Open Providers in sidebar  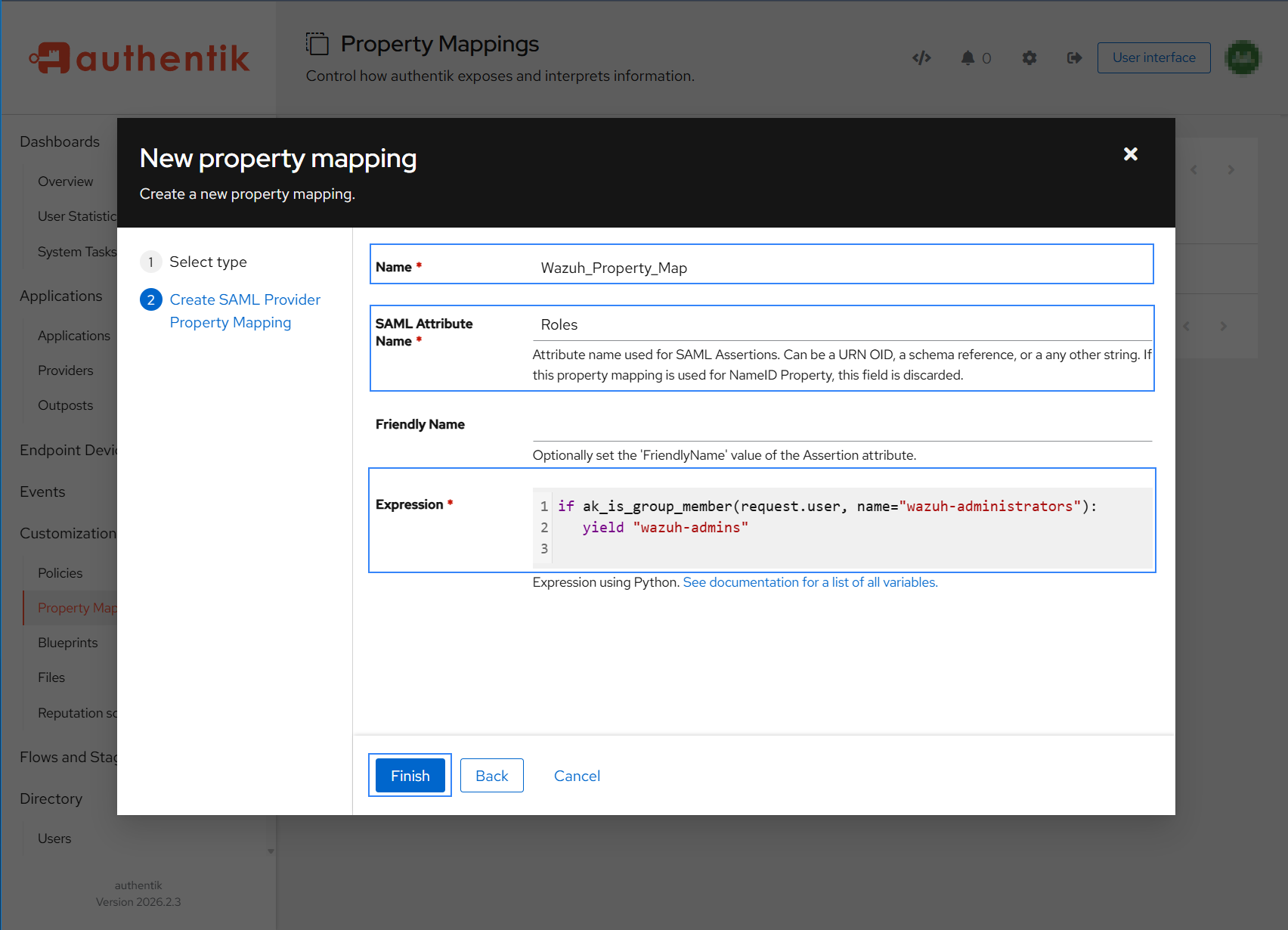(x=66, y=370)
